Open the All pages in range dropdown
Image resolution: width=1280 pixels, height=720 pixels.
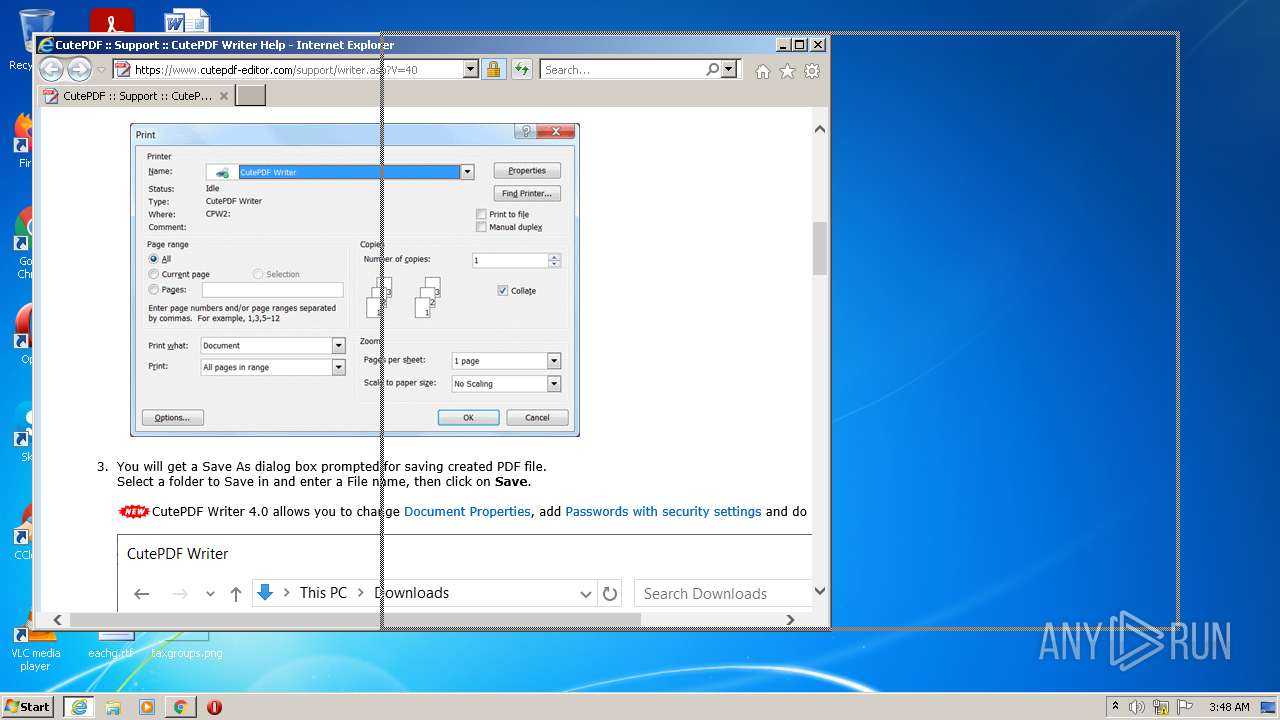(x=339, y=367)
